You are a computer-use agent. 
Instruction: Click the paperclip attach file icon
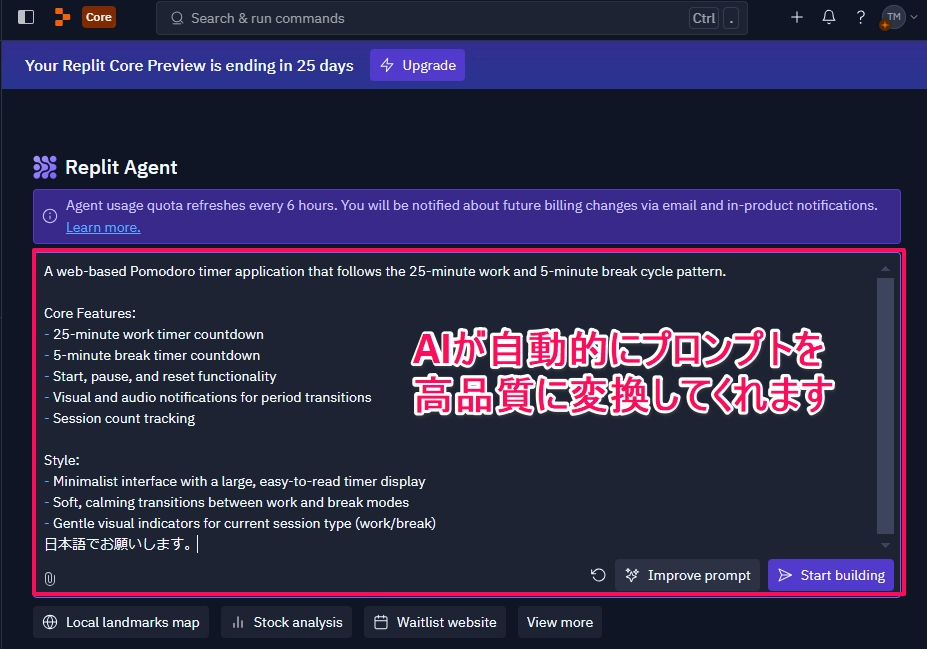pos(50,578)
